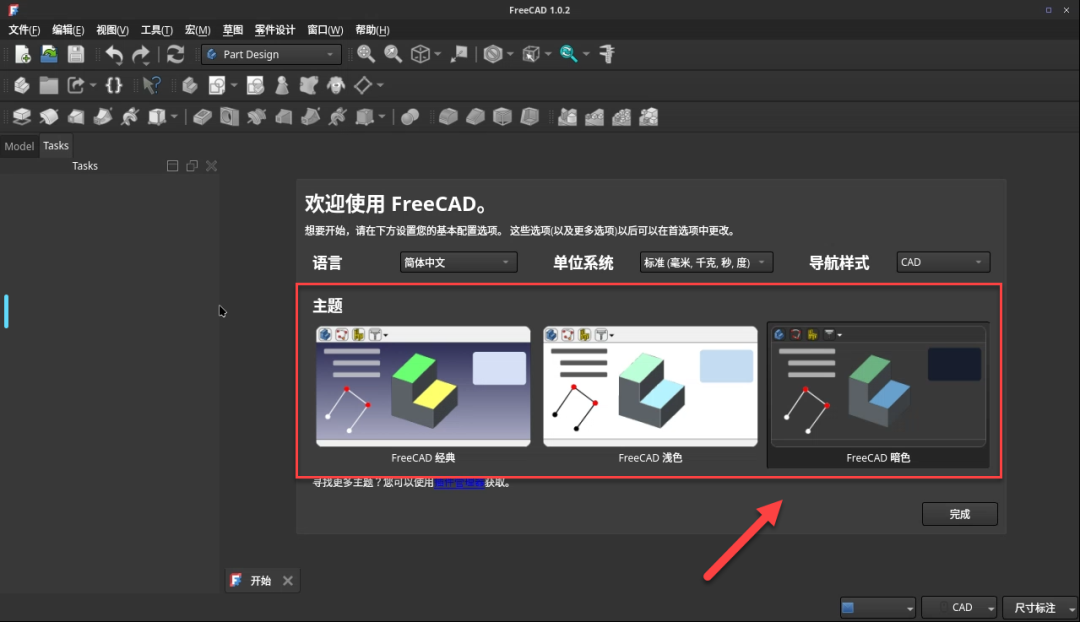The height and width of the screenshot is (622, 1080).
Task: Select the measurement caliper tool
Action: (607, 53)
